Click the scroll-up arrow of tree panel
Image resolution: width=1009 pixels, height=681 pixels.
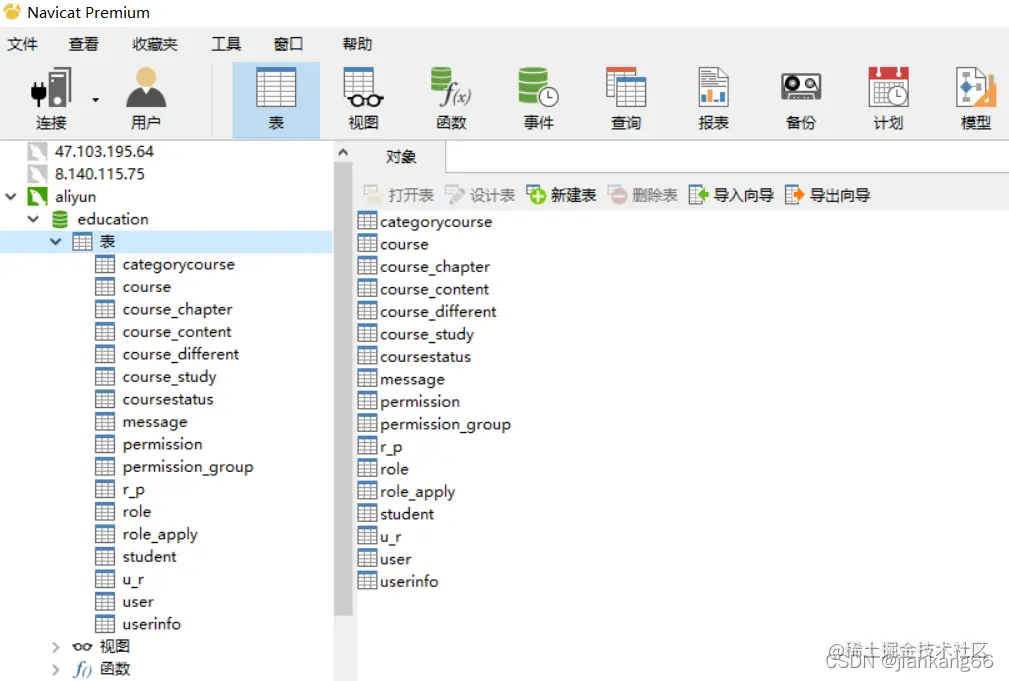[343, 153]
